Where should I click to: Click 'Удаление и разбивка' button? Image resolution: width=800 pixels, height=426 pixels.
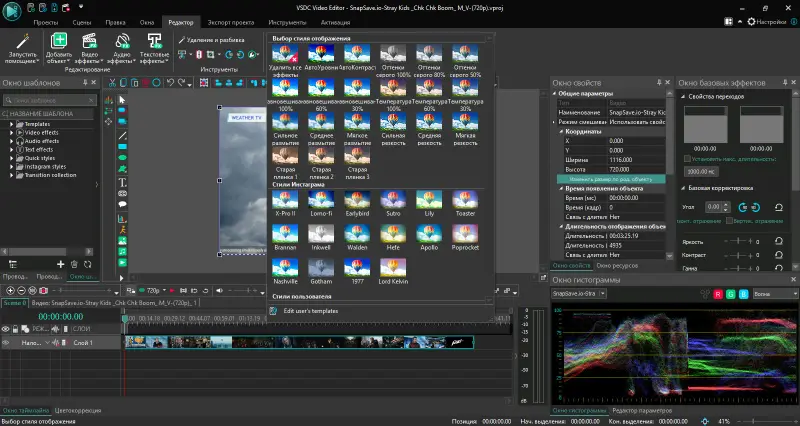[211, 40]
